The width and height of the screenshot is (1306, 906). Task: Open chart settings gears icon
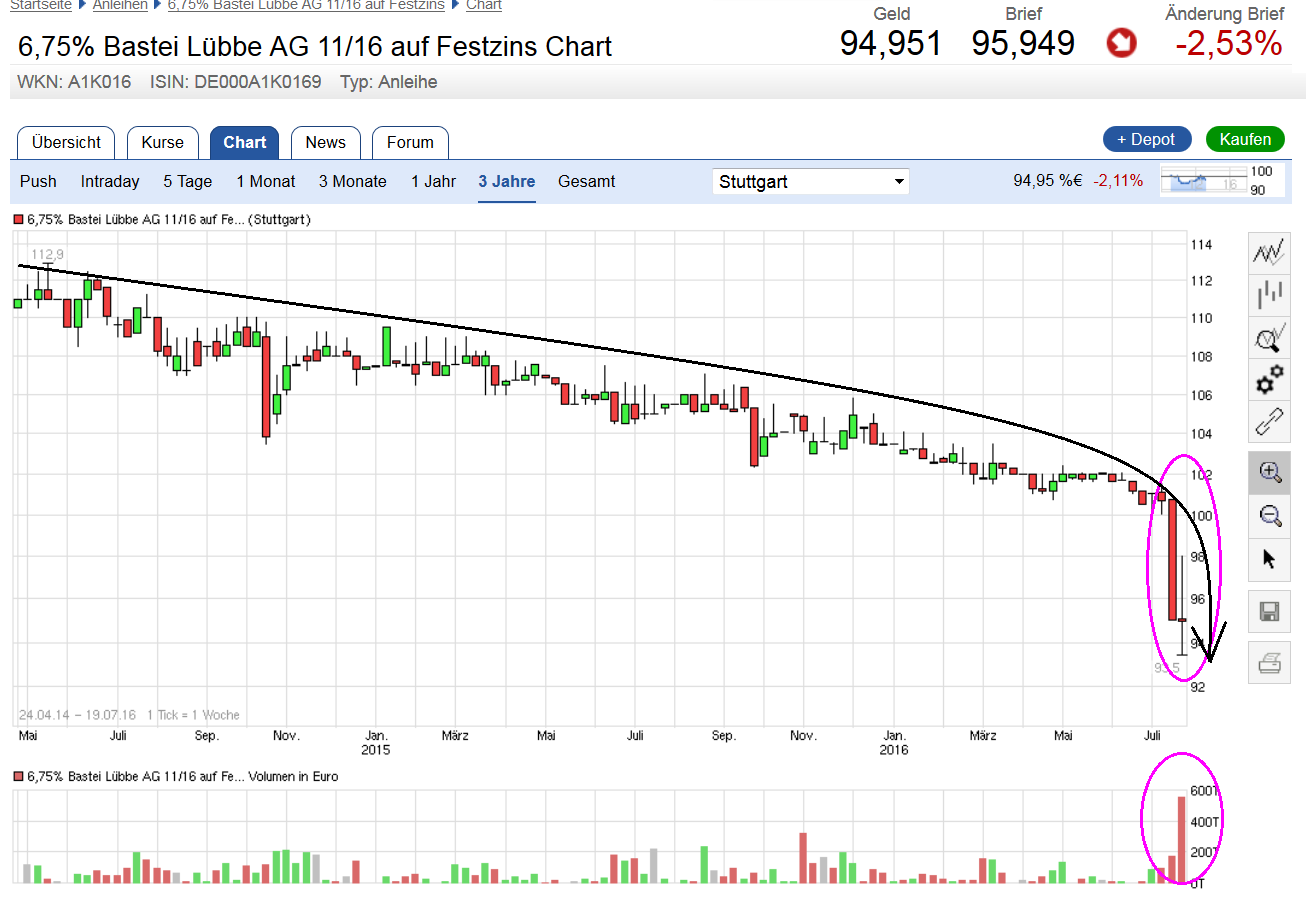[x=1269, y=381]
